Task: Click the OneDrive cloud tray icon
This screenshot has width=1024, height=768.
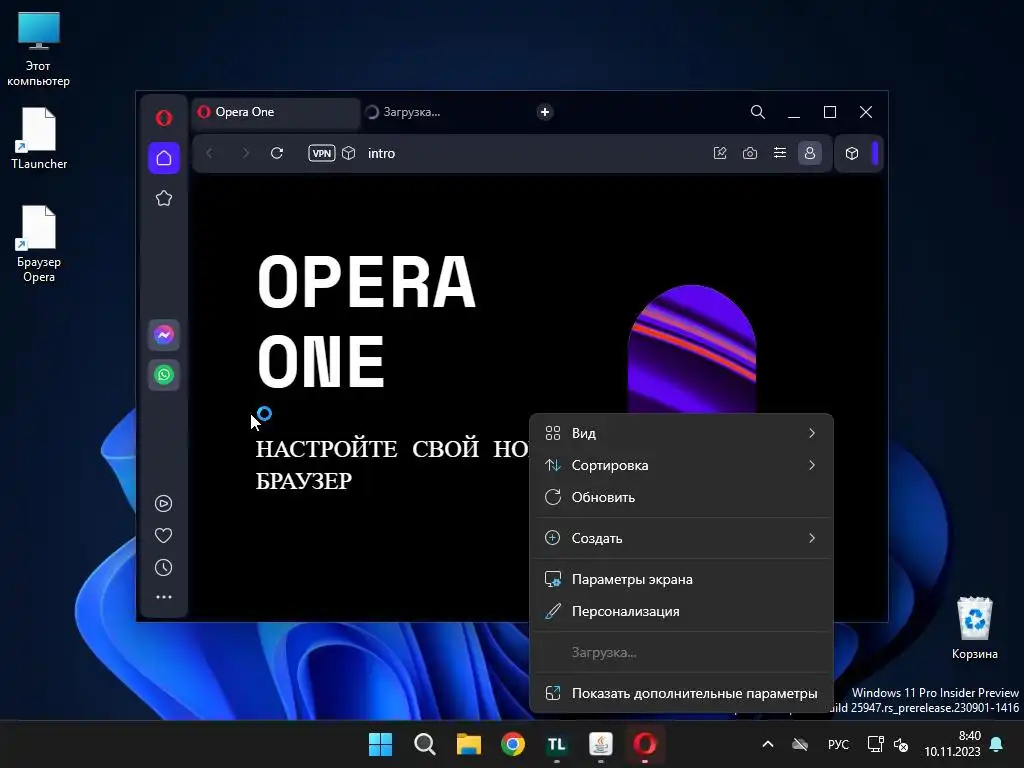Action: pyautogui.click(x=800, y=744)
